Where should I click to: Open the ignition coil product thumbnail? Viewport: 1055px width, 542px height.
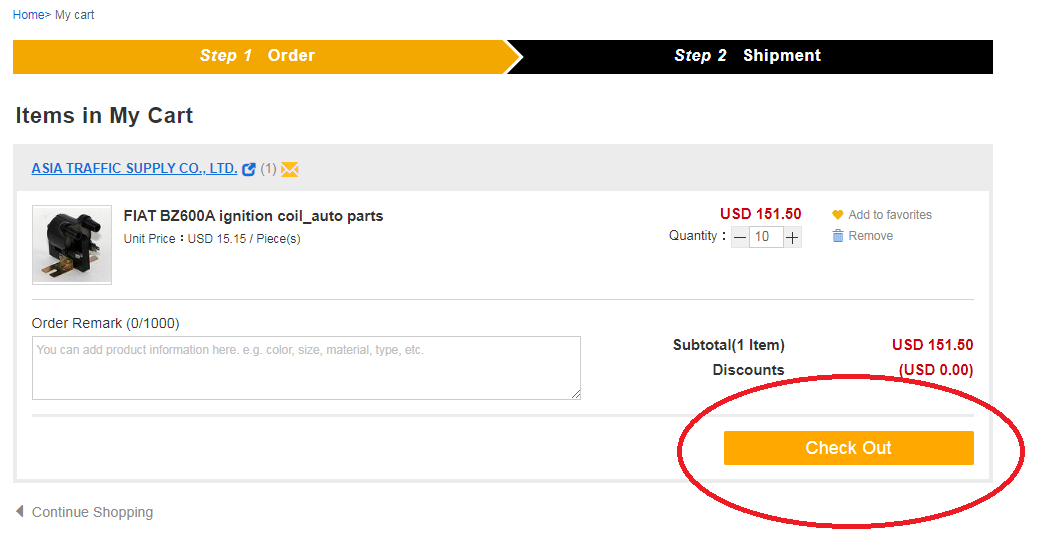tap(72, 245)
